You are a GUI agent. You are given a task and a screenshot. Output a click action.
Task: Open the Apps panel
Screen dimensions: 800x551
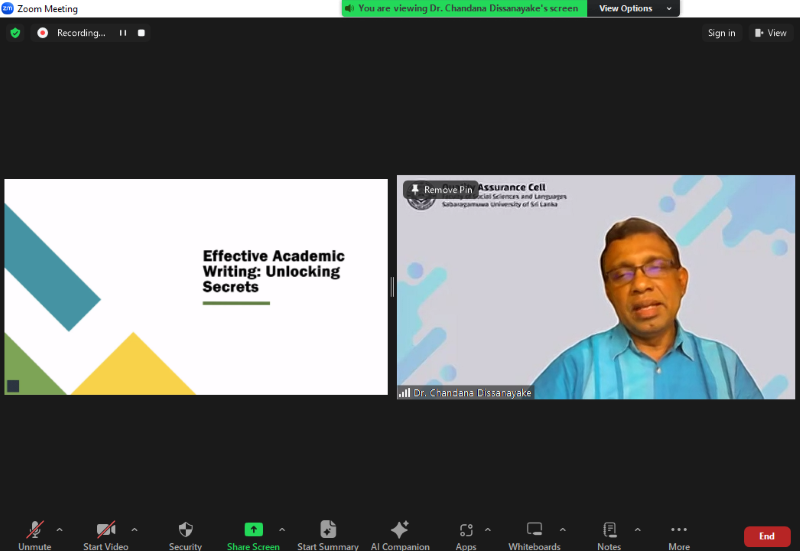tap(466, 531)
